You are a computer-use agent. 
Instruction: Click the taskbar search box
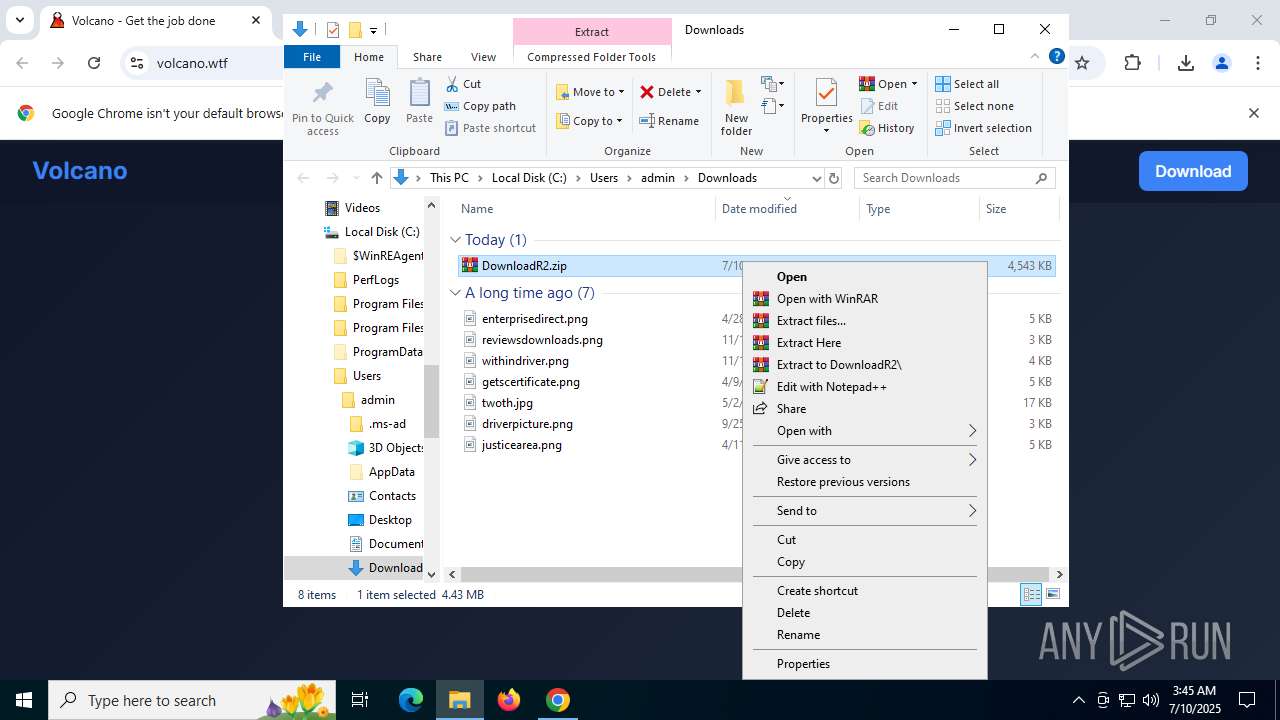(x=192, y=700)
